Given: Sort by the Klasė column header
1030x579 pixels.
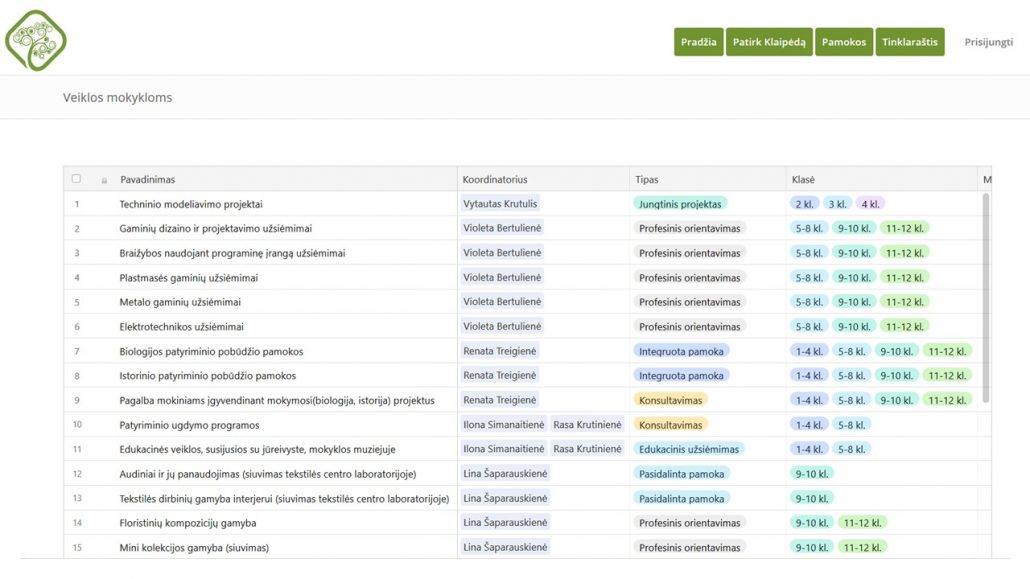Looking at the screenshot, I should click(x=803, y=179).
